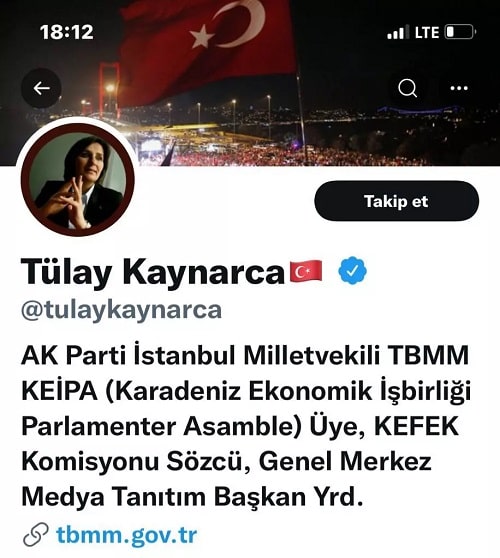
Task: Click the Turkish flag emoji beside the name
Action: click(x=306, y=271)
